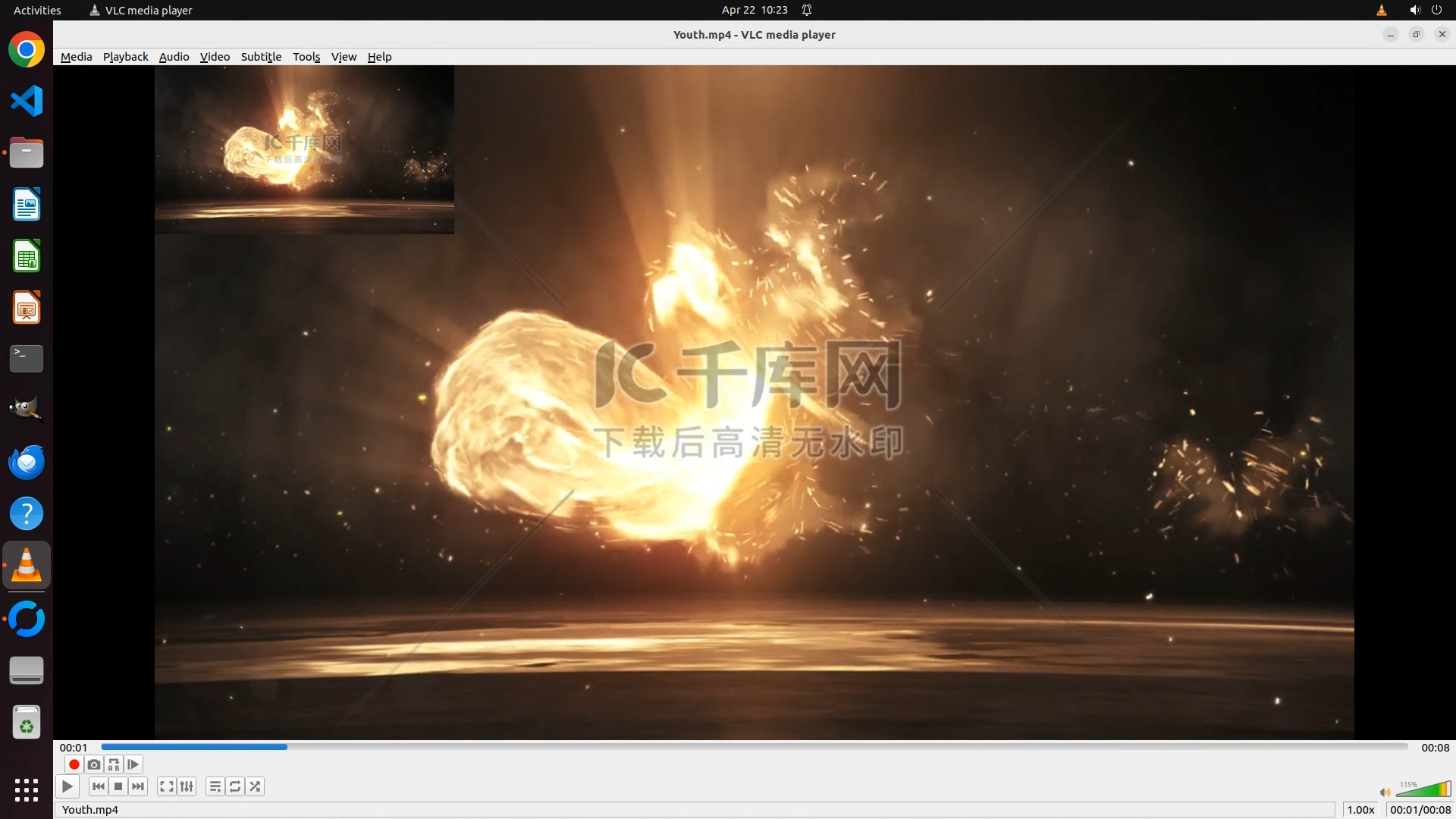Open extended settings with the equalizer sliders icon

coord(187,786)
